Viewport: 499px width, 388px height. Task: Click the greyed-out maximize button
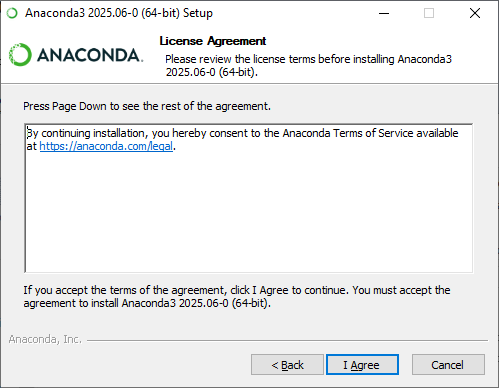429,13
